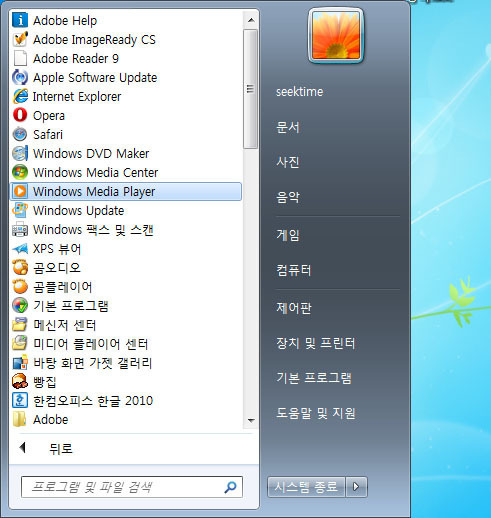Click the user account flower picture

pos(336,36)
